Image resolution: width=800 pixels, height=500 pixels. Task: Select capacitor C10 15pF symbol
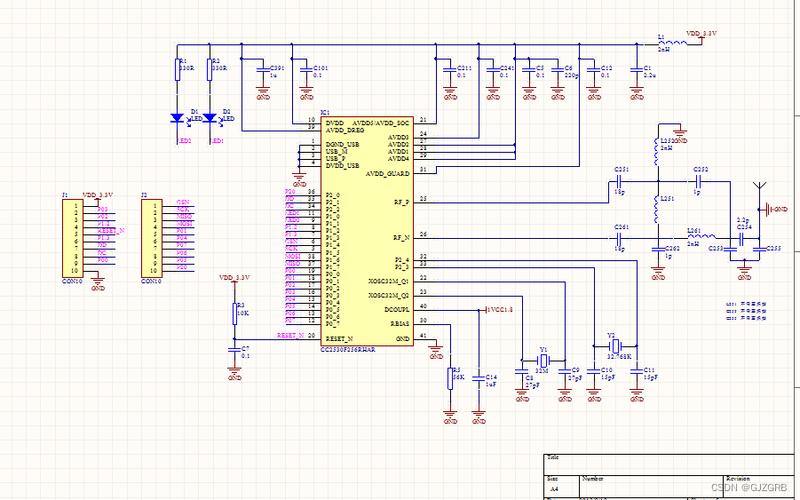(593, 372)
